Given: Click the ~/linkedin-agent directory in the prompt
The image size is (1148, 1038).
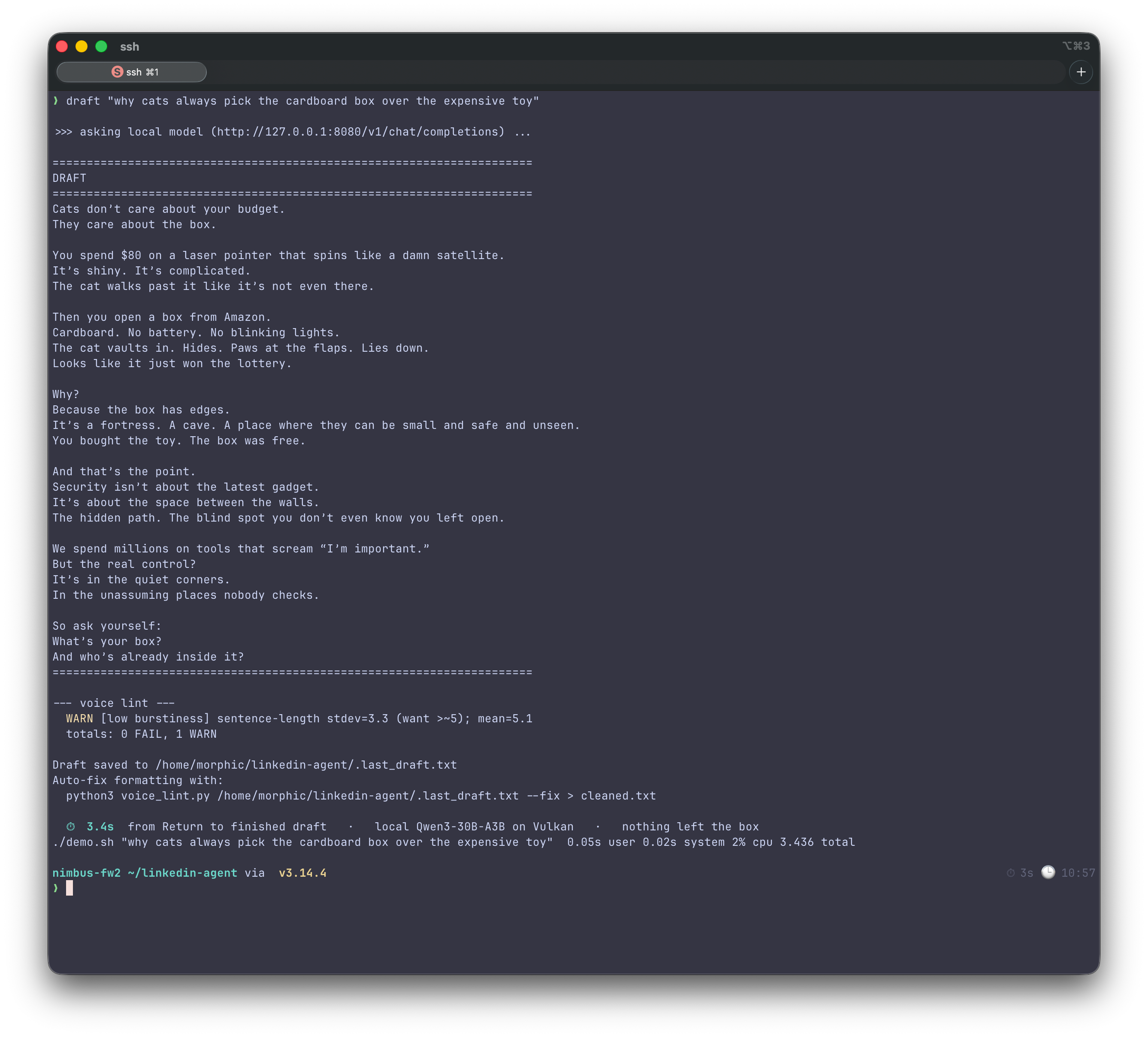Looking at the screenshot, I should 182,873.
